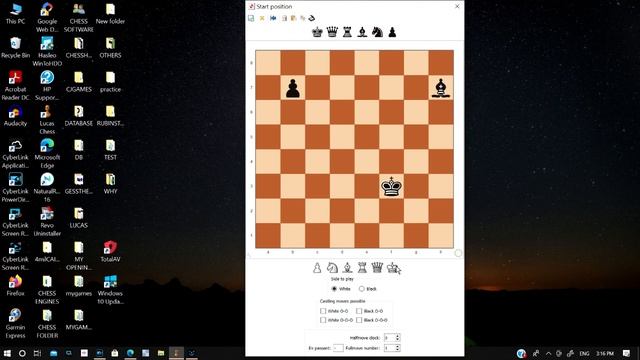Select the white pawn from the piece palette

[x=317, y=268]
